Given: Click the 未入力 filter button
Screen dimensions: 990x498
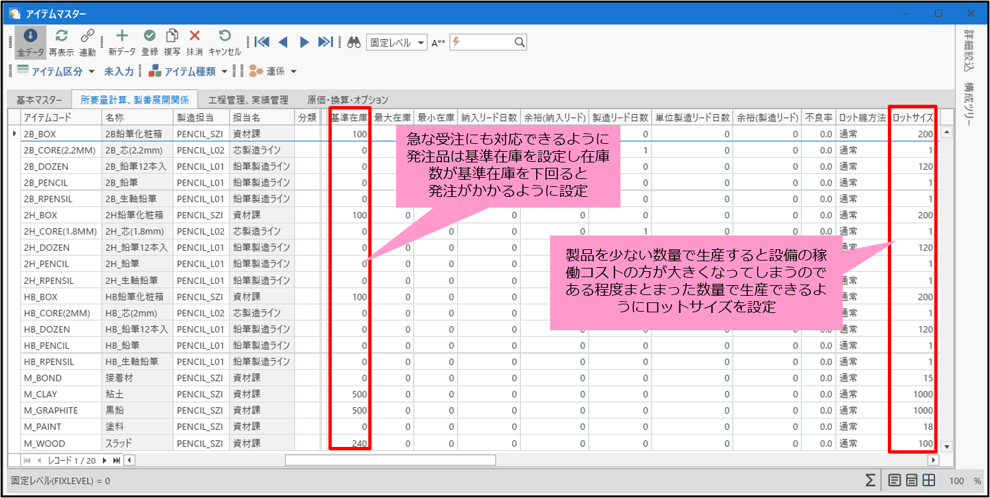Looking at the screenshot, I should pyautogui.click(x=119, y=71).
